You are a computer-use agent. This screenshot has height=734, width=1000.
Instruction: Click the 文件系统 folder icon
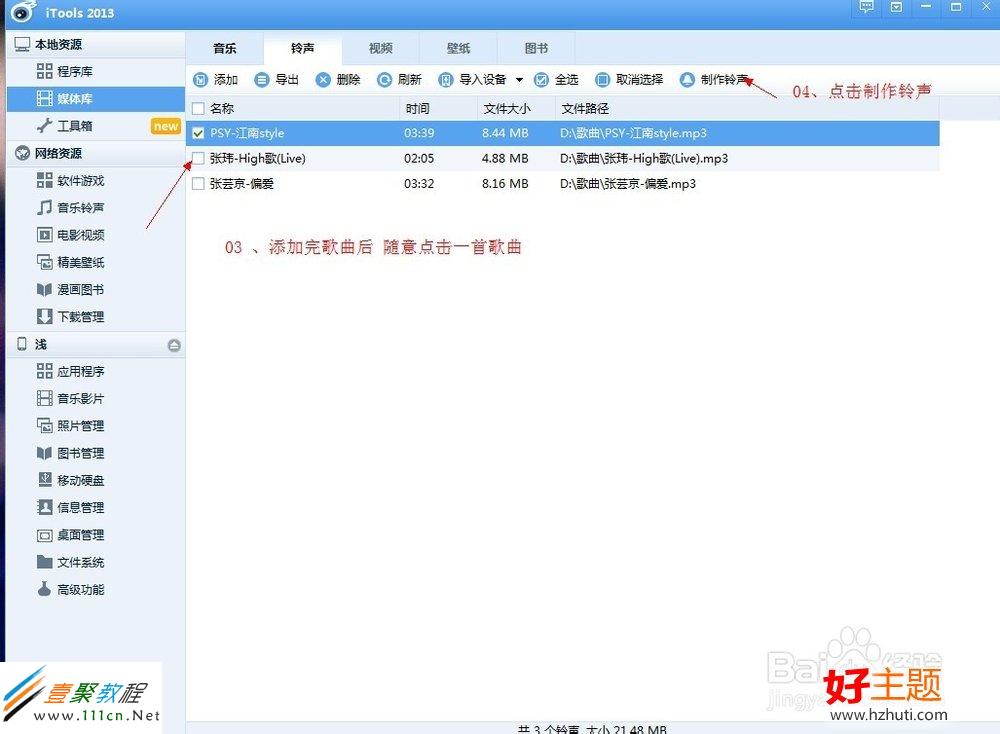[x=45, y=562]
